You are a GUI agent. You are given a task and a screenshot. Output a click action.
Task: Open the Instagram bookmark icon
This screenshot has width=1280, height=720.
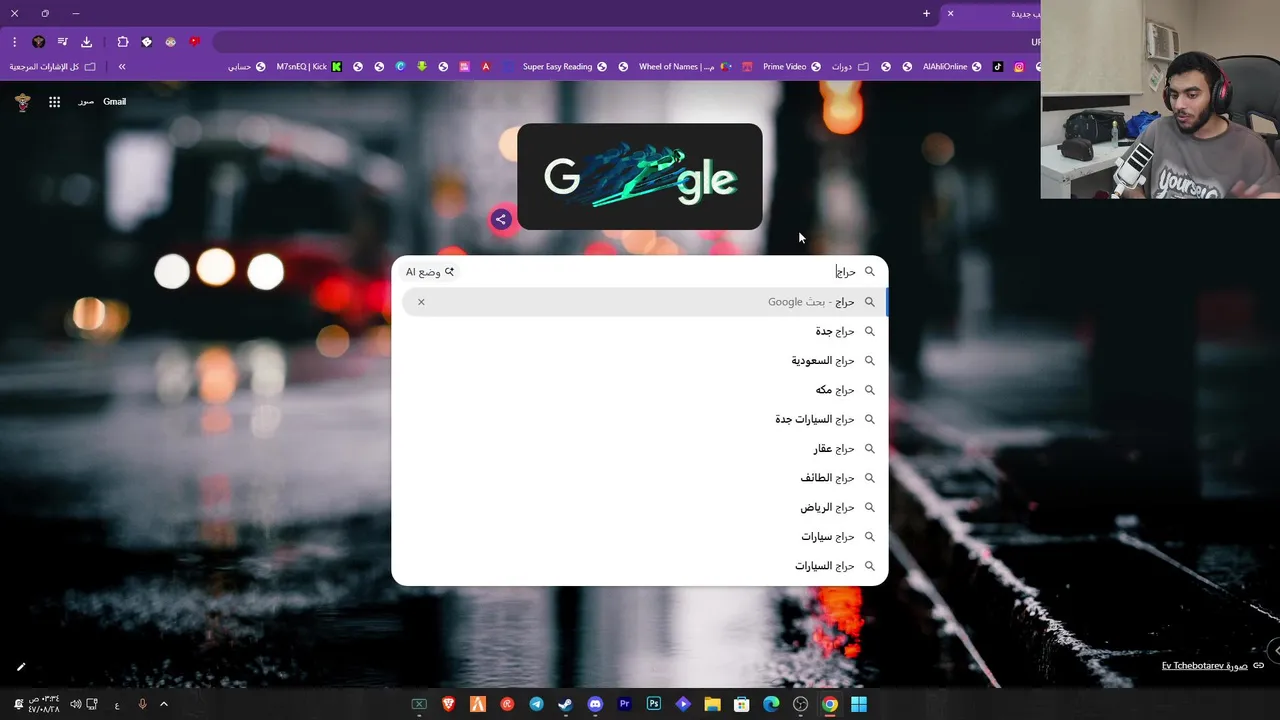click(x=1019, y=67)
